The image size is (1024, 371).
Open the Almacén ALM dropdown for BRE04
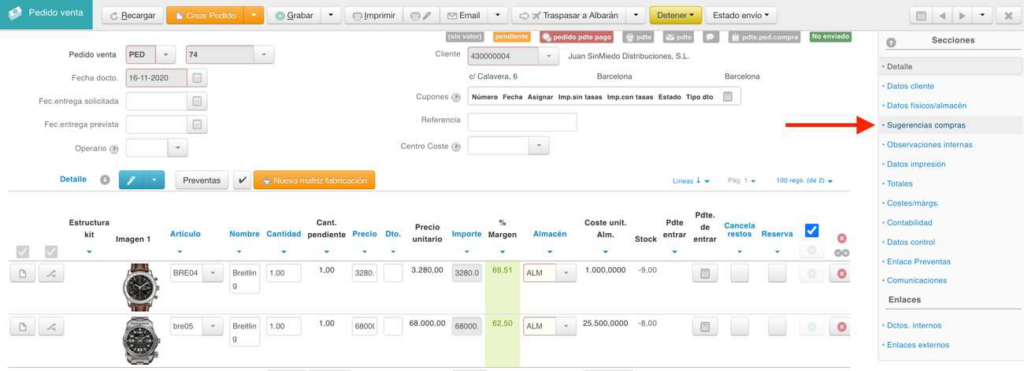tap(566, 274)
